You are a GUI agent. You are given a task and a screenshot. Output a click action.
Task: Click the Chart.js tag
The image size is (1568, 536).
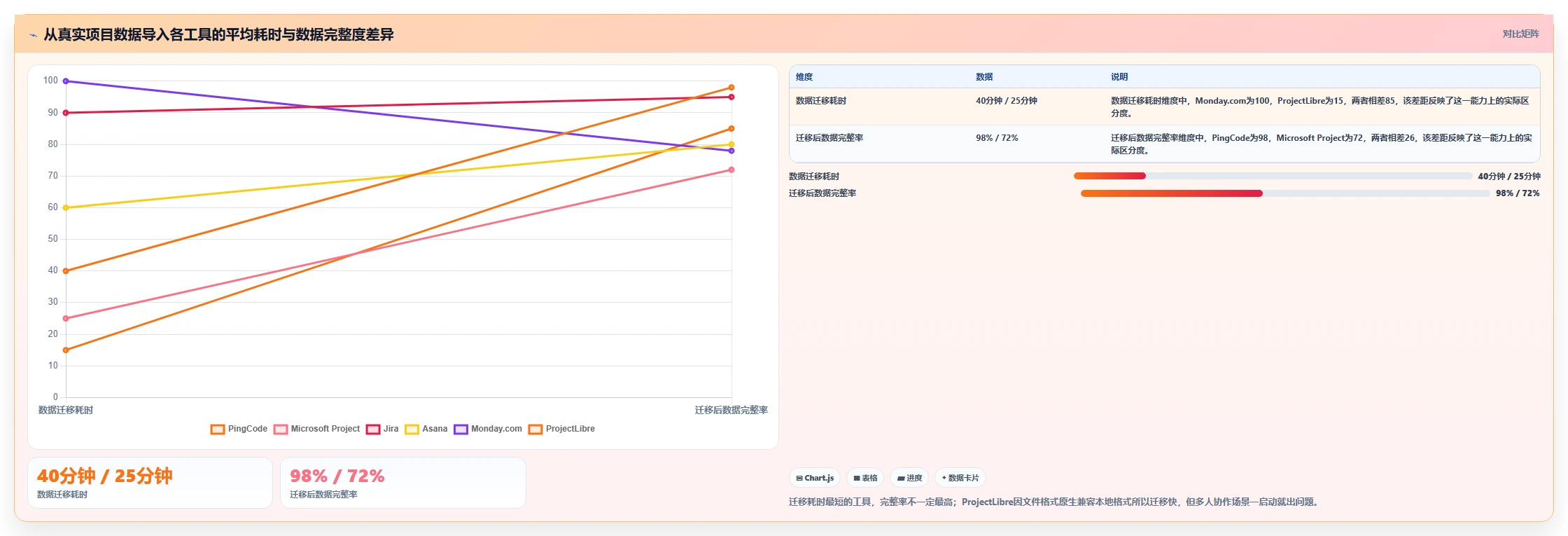[815, 478]
